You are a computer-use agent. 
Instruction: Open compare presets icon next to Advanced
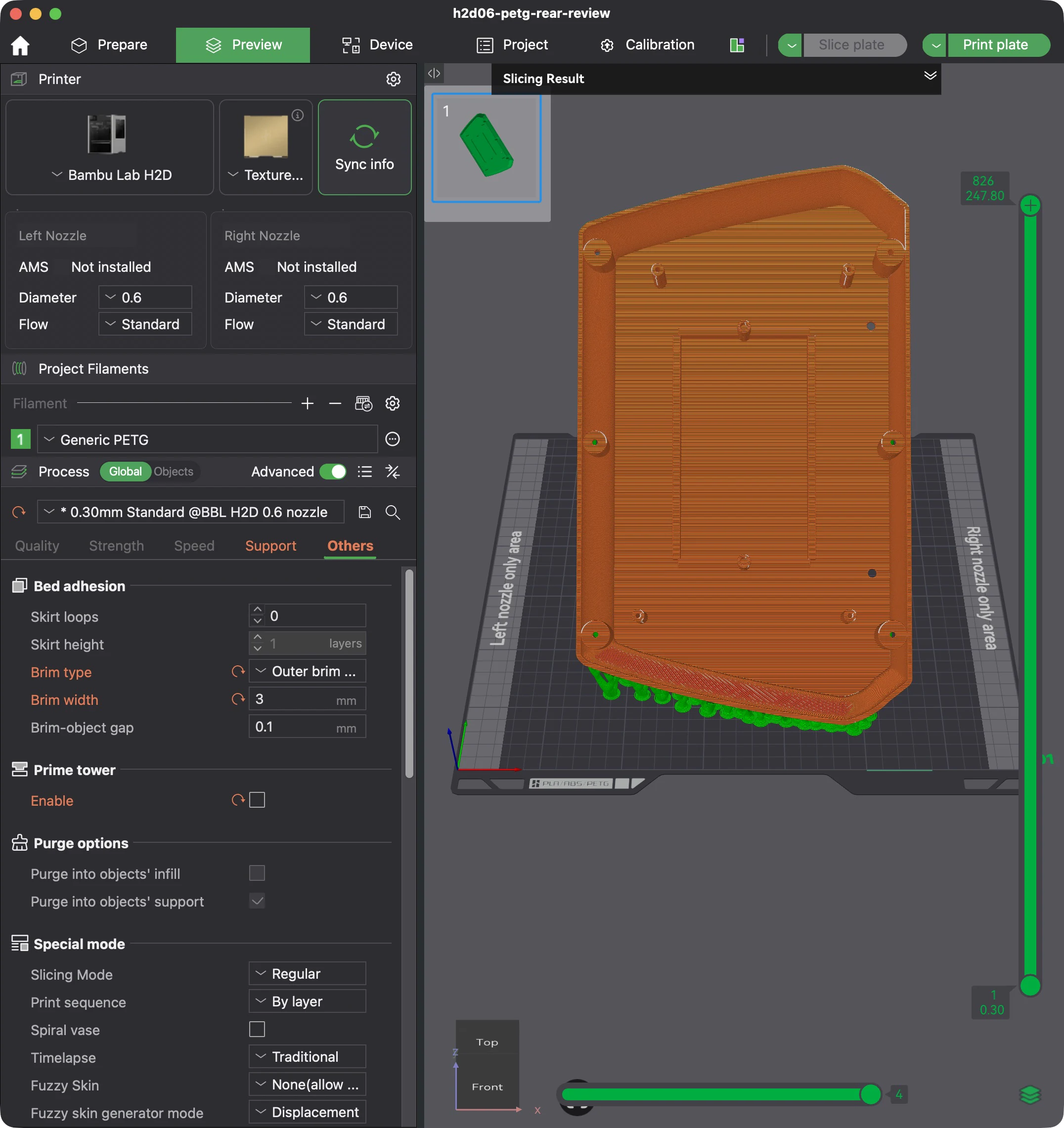393,472
